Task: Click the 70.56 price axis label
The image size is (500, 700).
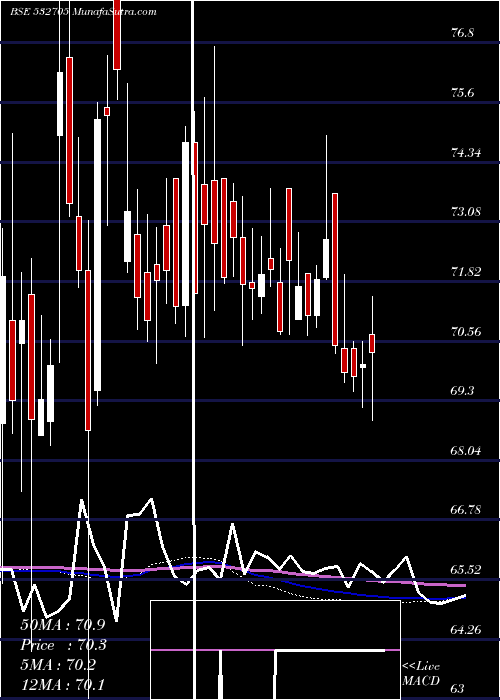Action: (x=466, y=331)
